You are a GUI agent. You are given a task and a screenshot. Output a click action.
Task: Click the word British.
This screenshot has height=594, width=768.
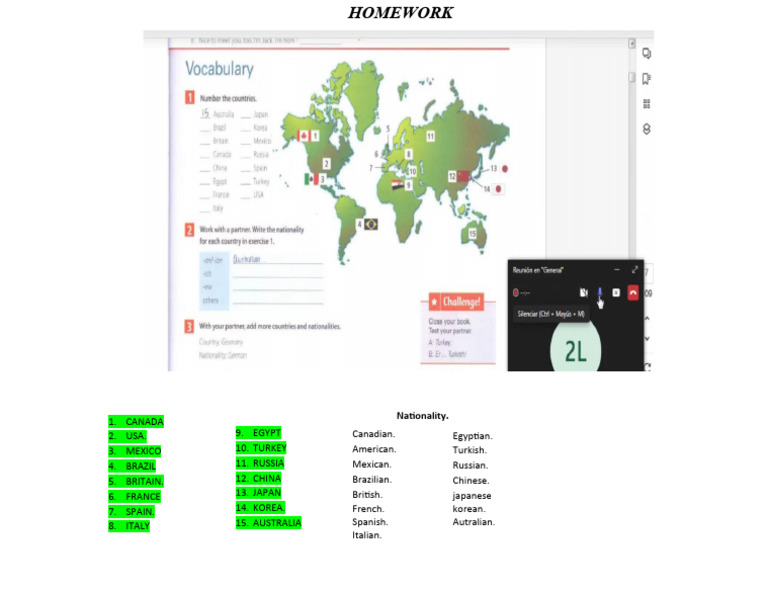pos(367,495)
